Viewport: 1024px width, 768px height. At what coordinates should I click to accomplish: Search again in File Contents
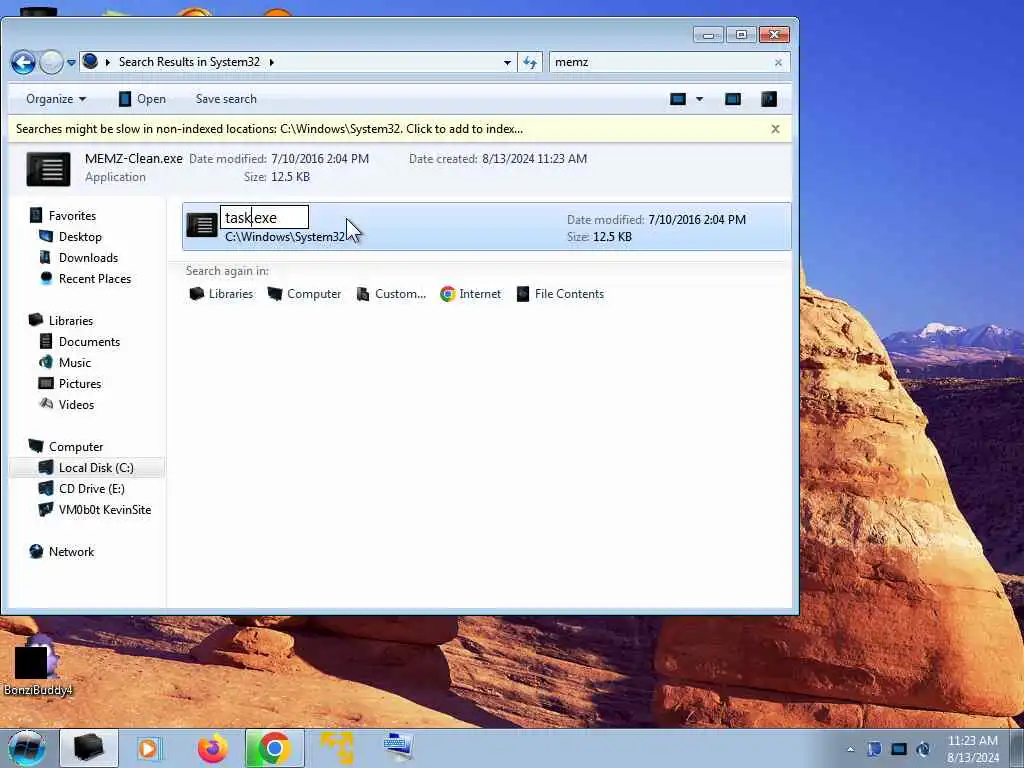560,294
